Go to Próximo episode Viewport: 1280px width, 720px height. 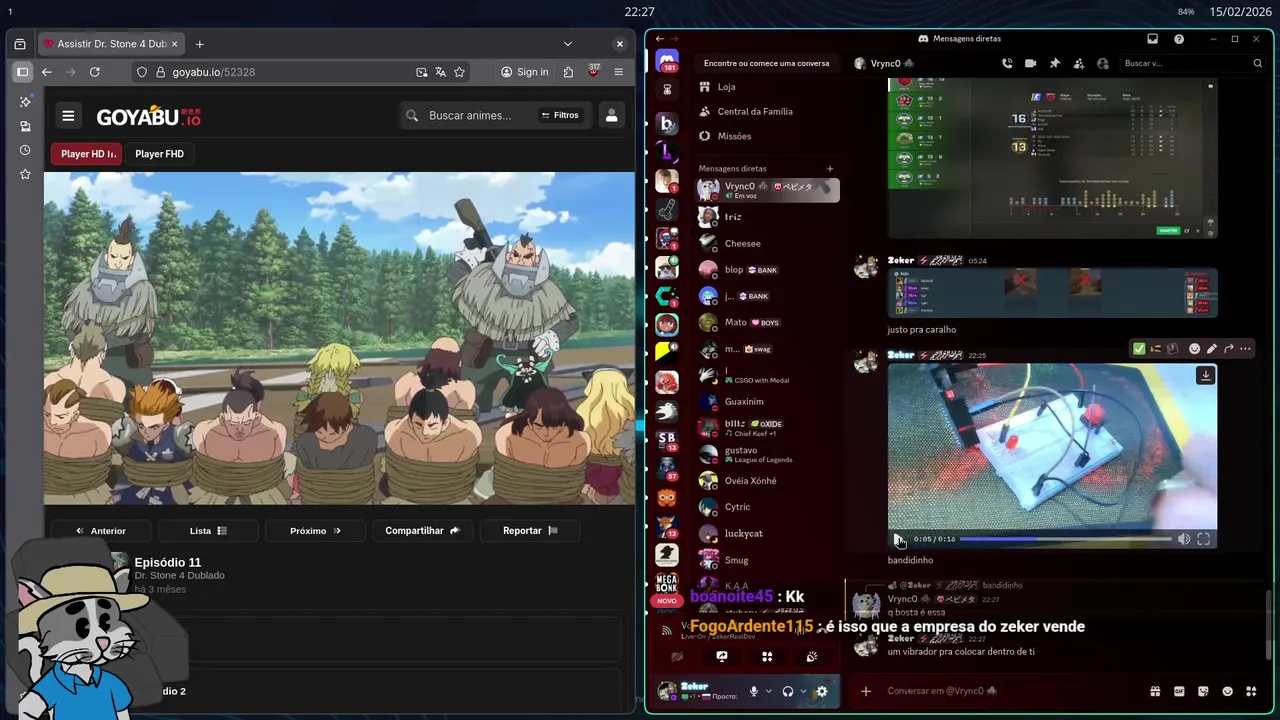(315, 531)
